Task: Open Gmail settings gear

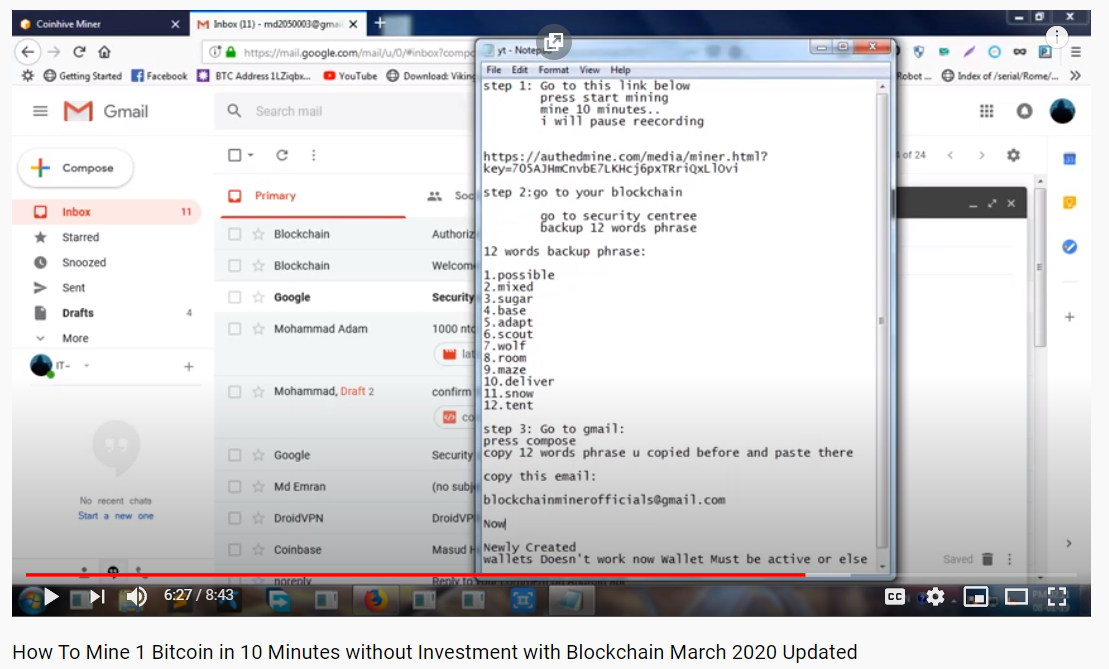Action: click(1014, 155)
